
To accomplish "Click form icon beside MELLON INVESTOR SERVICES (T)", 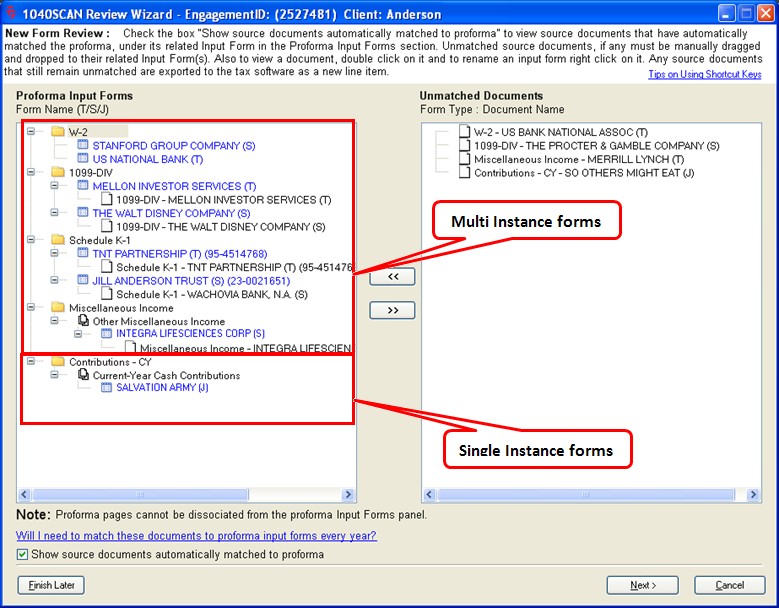I will click(x=82, y=186).
